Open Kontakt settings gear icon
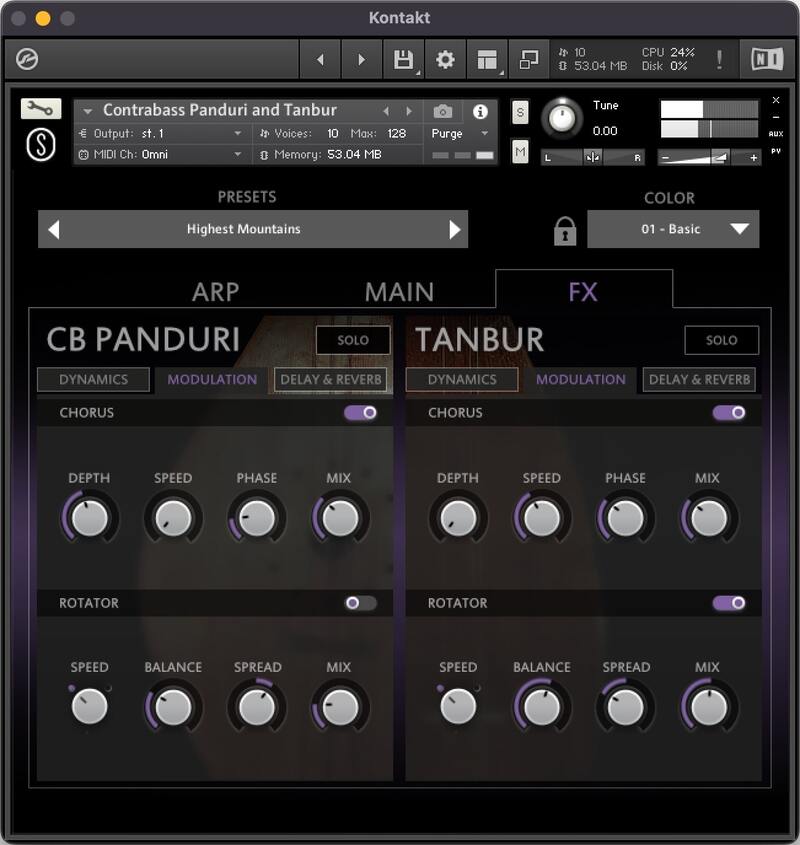The height and width of the screenshot is (845, 800). pos(445,58)
